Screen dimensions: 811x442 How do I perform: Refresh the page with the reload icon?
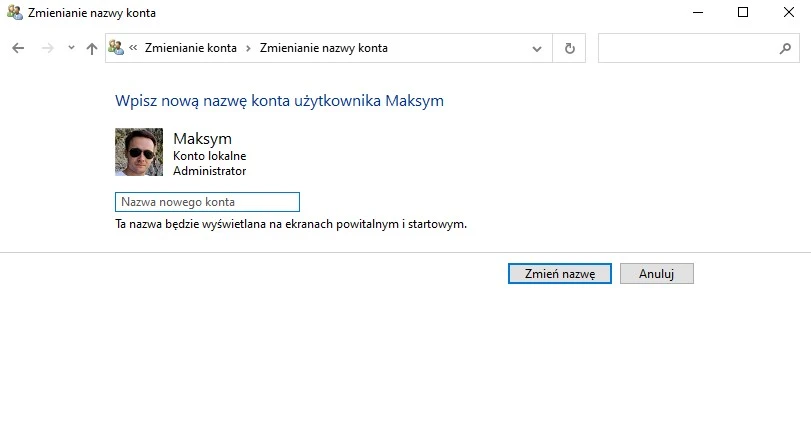[570, 48]
